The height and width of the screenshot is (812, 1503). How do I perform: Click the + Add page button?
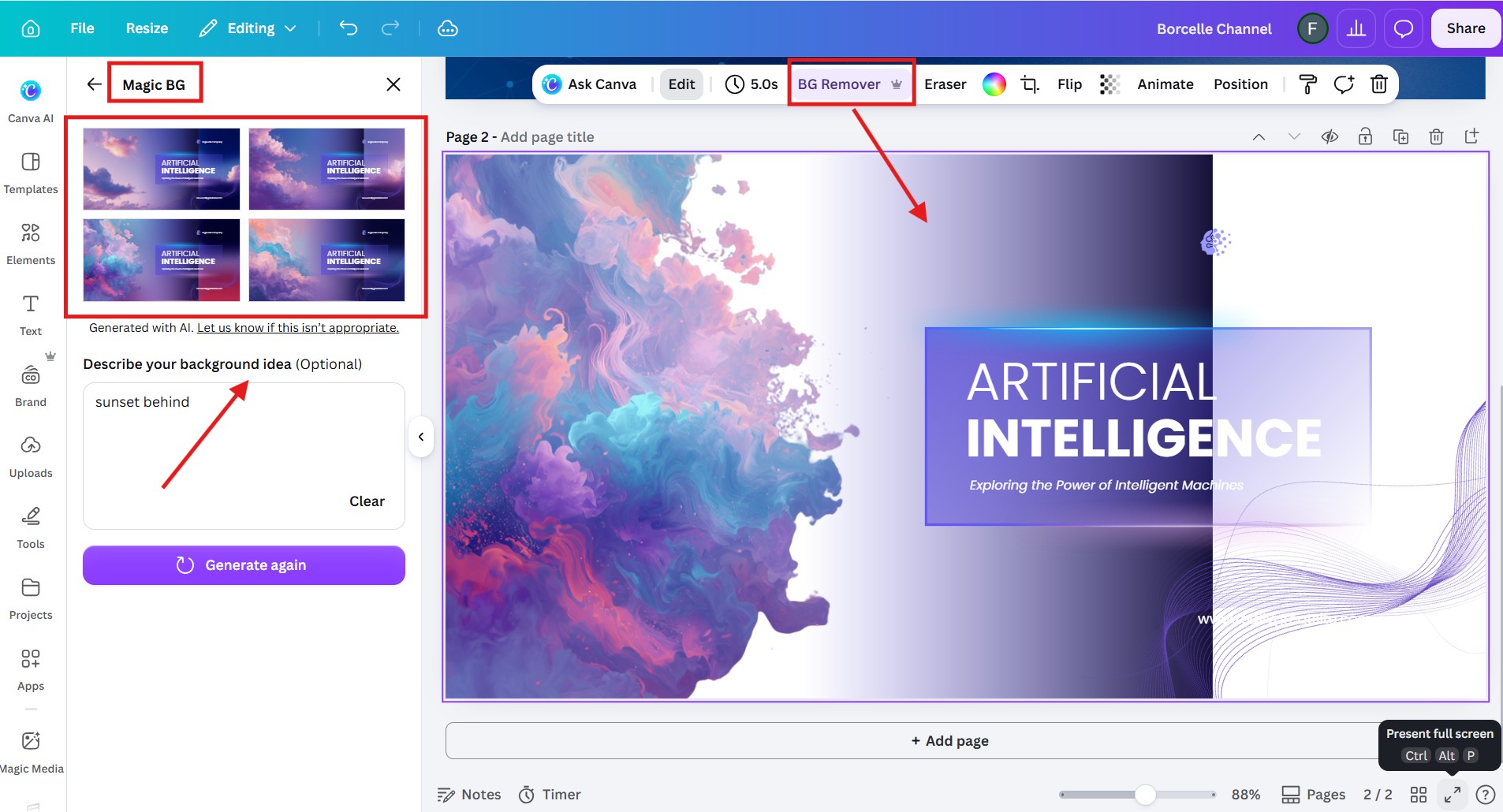coord(949,741)
